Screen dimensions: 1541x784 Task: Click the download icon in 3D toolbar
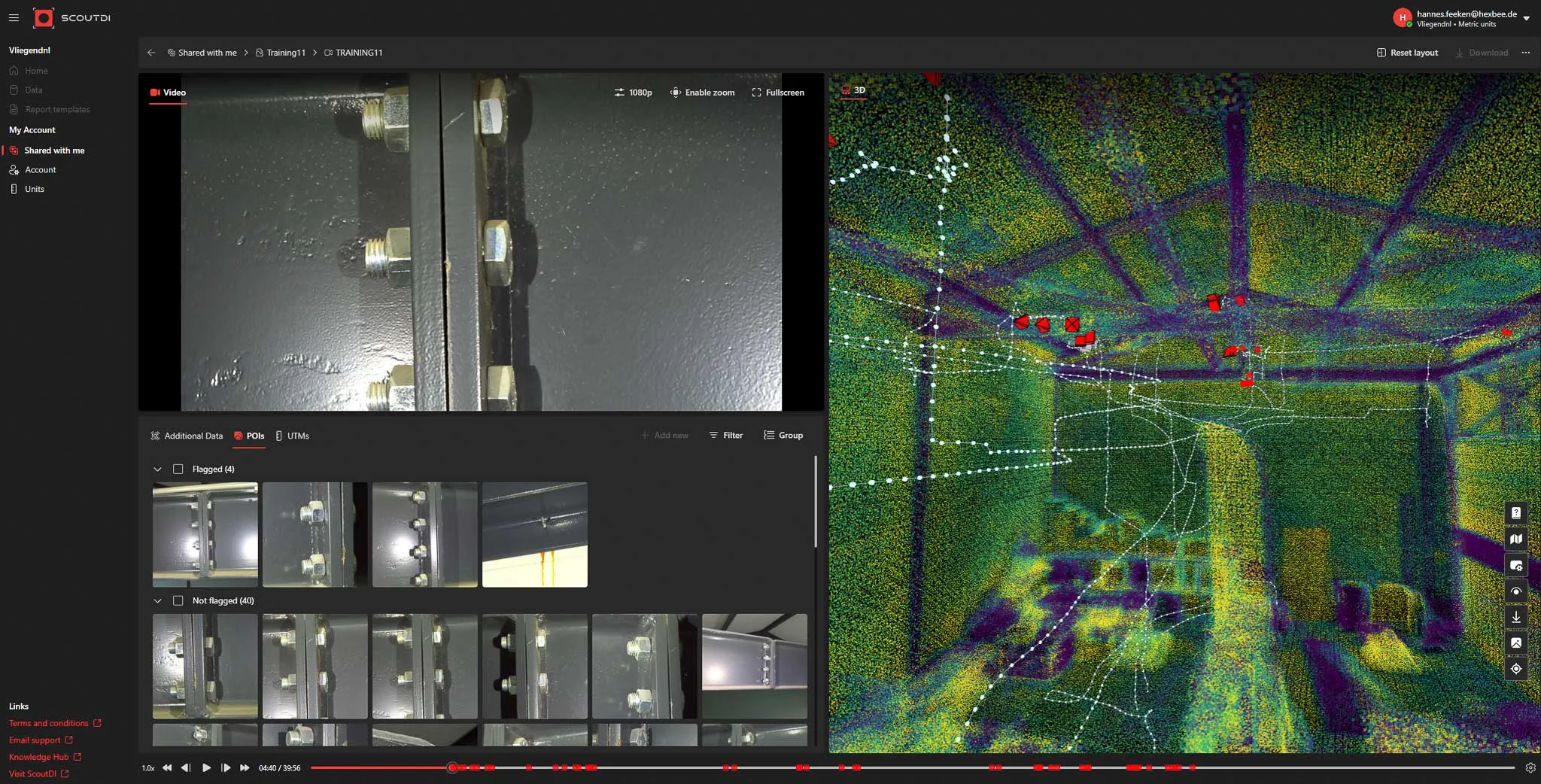(1516, 617)
